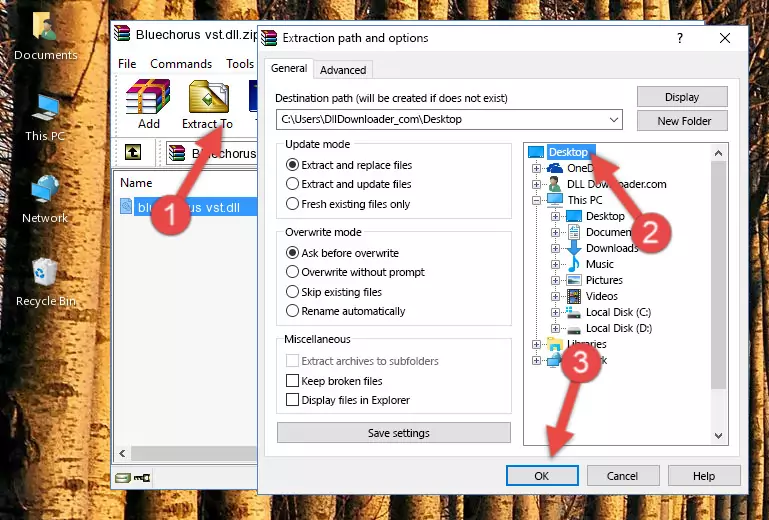The image size is (769, 520).
Task: Select This PC node in folder tree
Action: coord(585,200)
